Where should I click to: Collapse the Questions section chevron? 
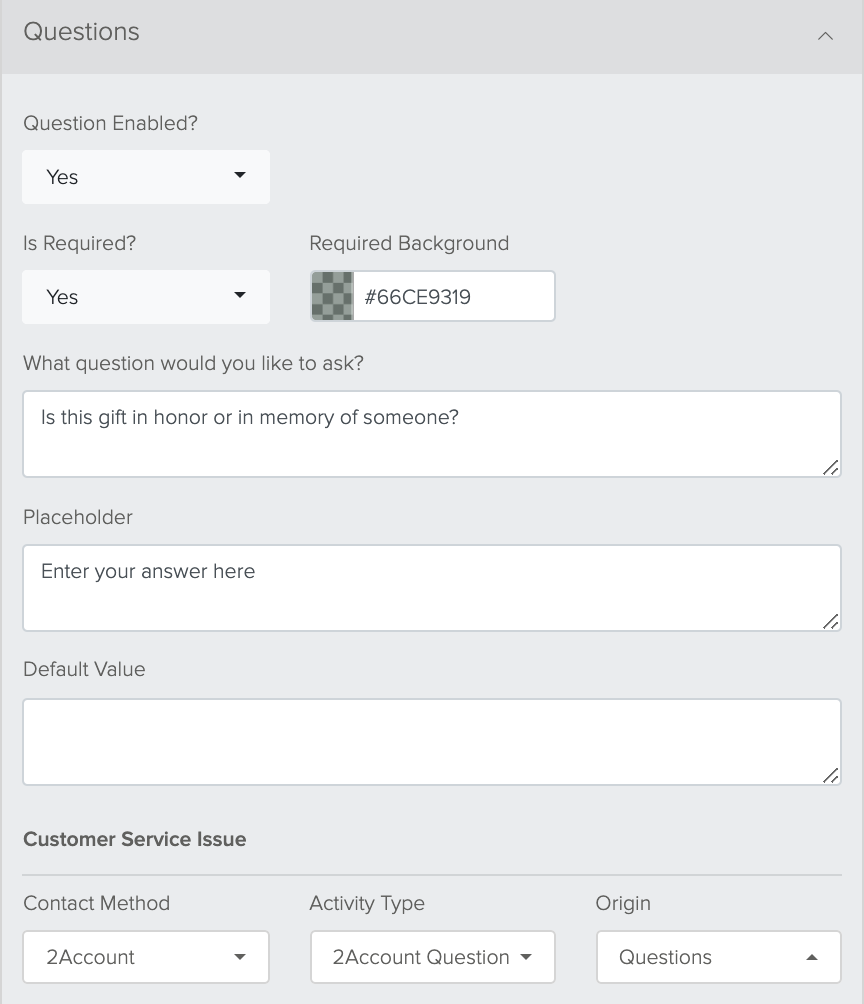coord(825,36)
